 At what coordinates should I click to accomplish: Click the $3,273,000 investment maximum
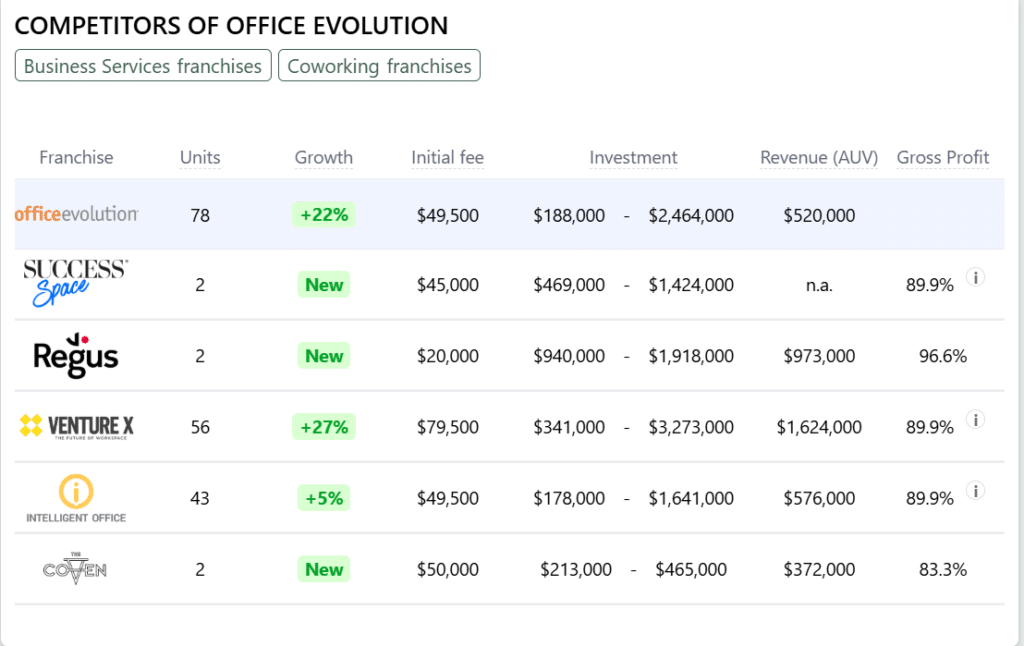691,427
